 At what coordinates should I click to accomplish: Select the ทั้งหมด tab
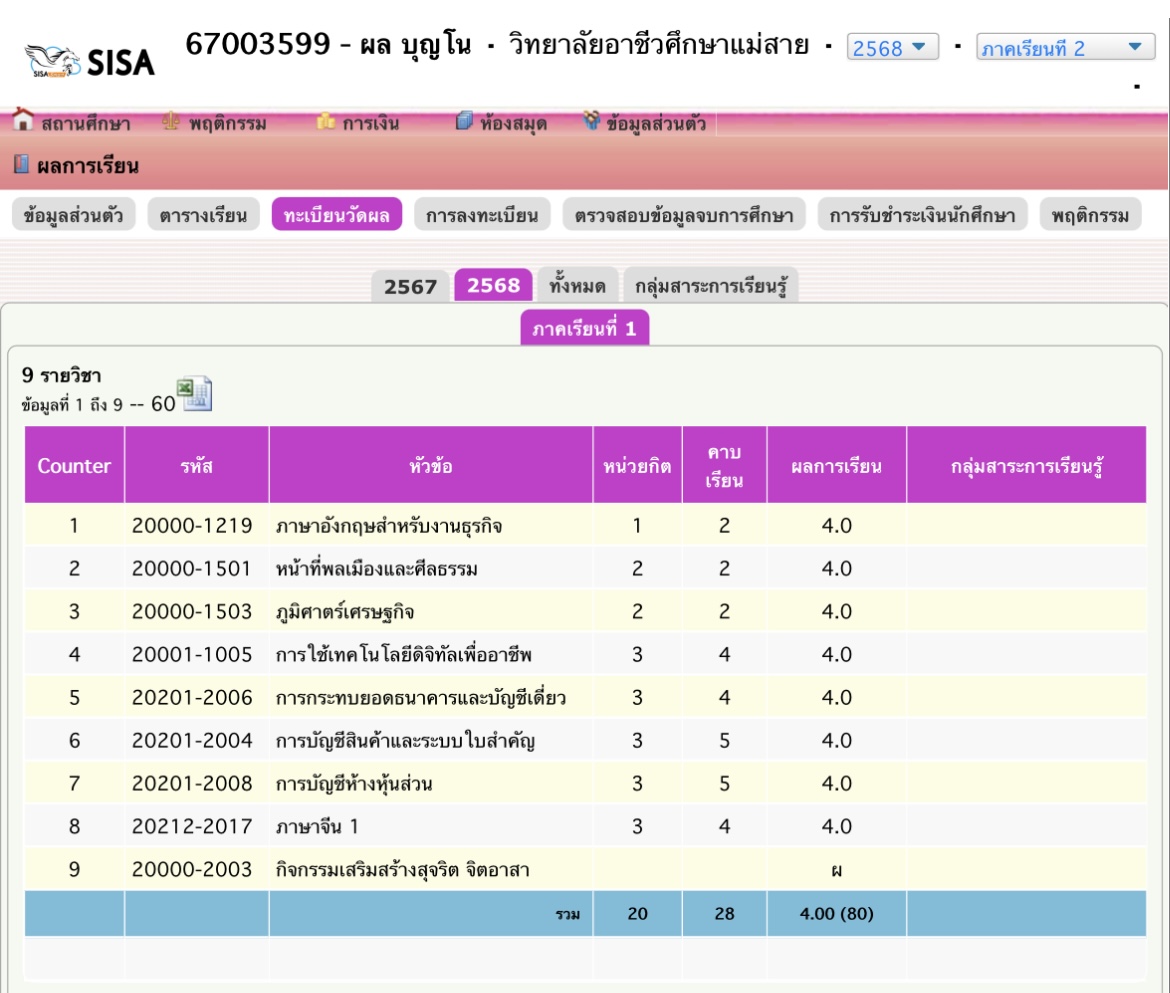pyautogui.click(x=577, y=286)
